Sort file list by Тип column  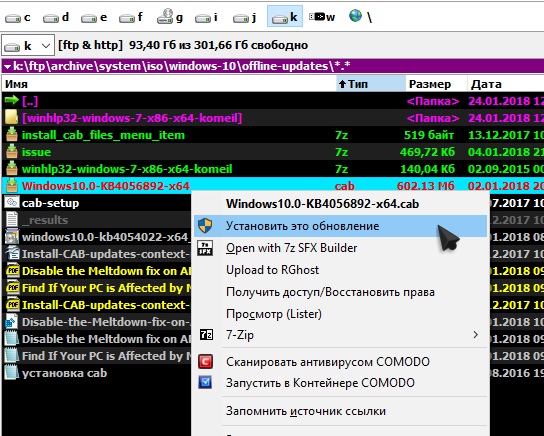[x=371, y=84]
